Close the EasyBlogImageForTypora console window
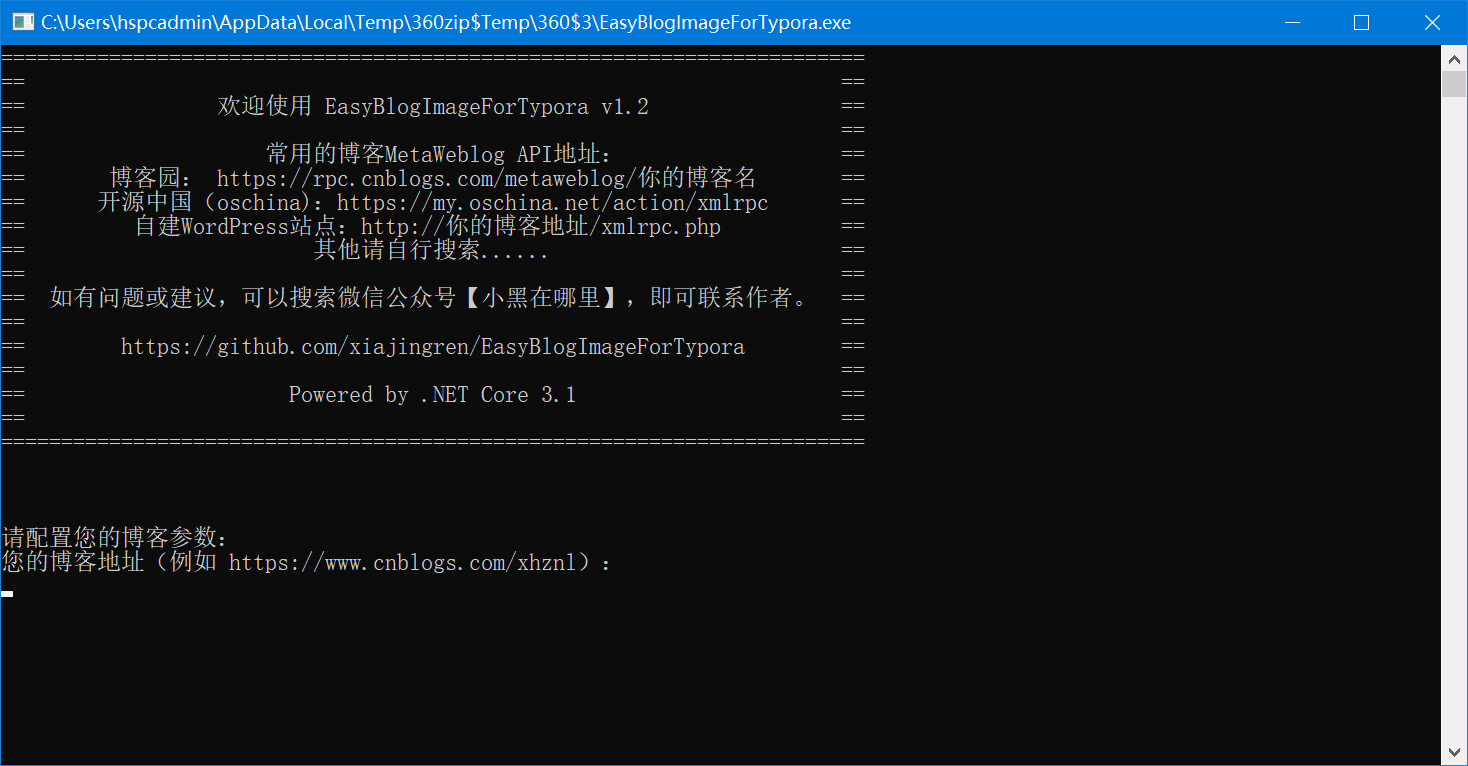Image resolution: width=1468 pixels, height=766 pixels. pos(1432,22)
